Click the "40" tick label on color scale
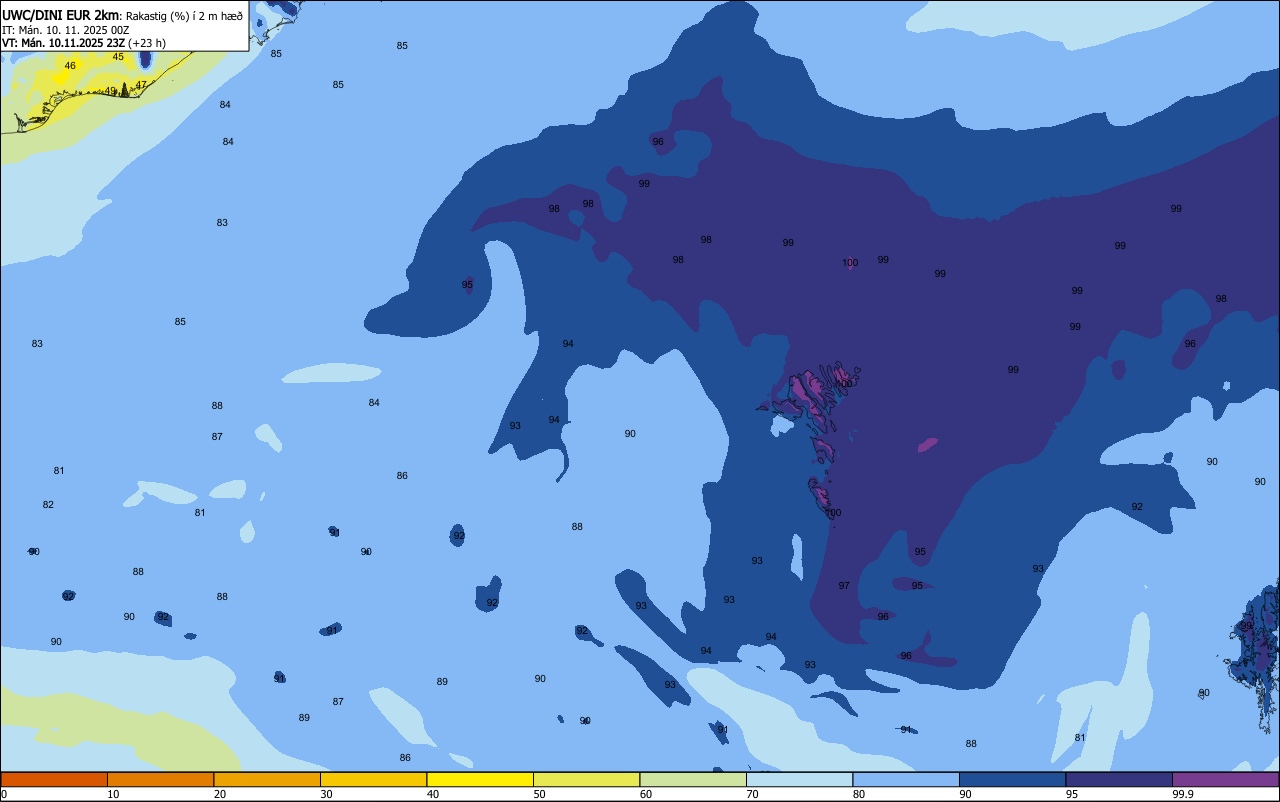This screenshot has width=1280, height=802. (433, 794)
